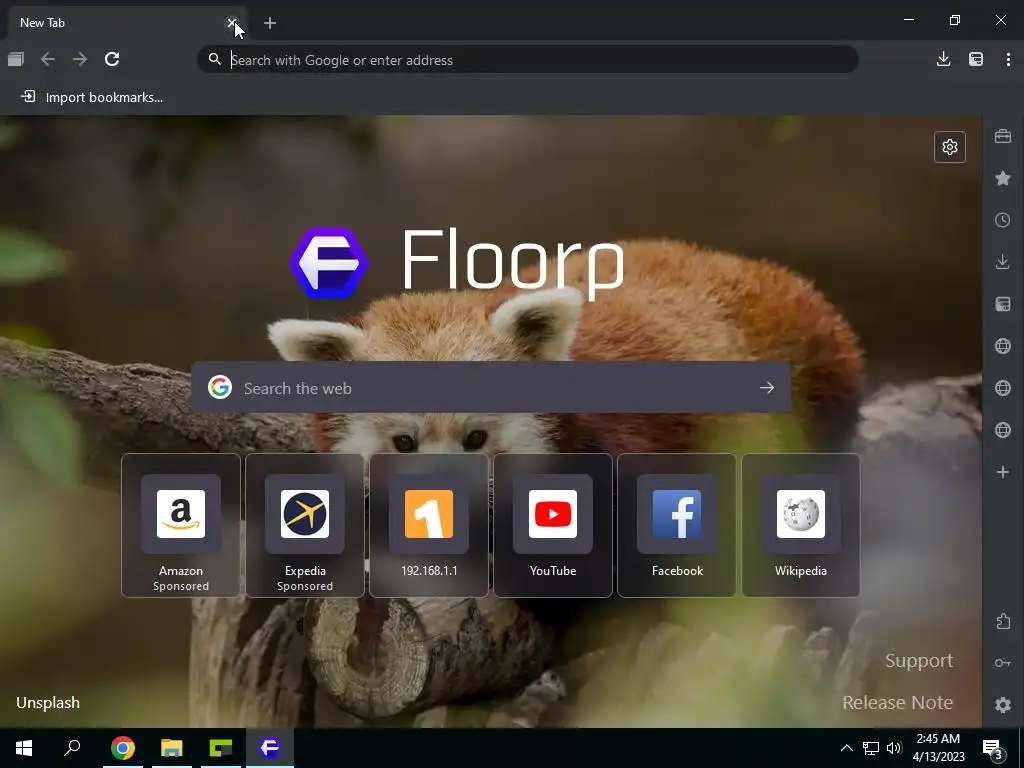The width and height of the screenshot is (1024, 768).
Task: Open the YouTube shortcut tile
Action: pyautogui.click(x=553, y=525)
